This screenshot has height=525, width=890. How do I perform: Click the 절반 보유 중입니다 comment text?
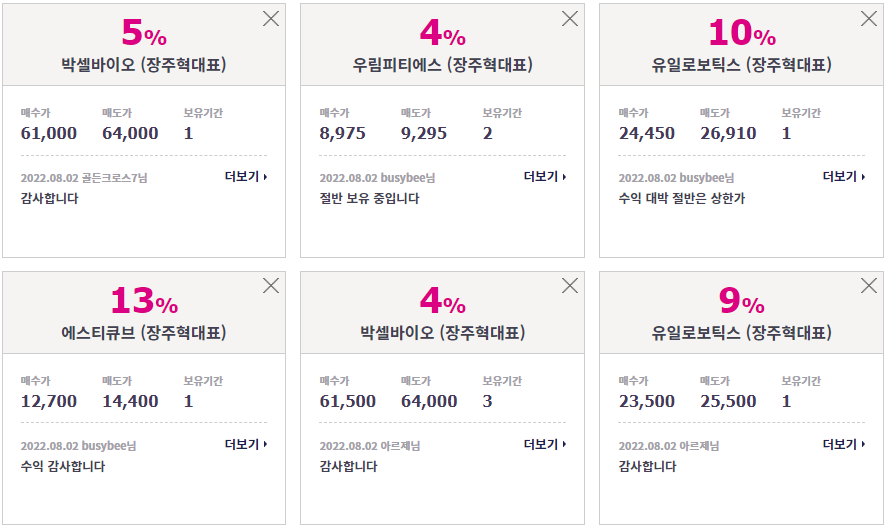pos(369,199)
